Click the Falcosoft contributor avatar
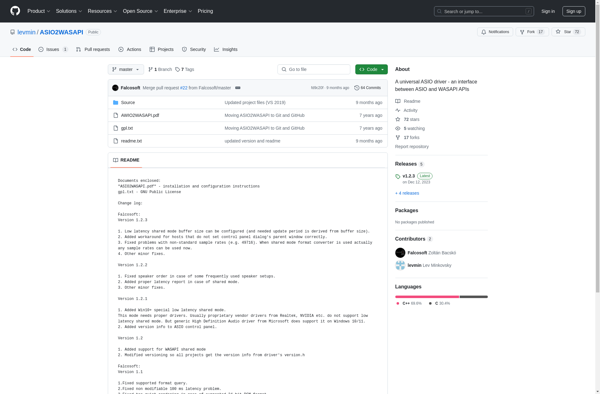Viewport: 600px width, 394px height. coord(400,253)
